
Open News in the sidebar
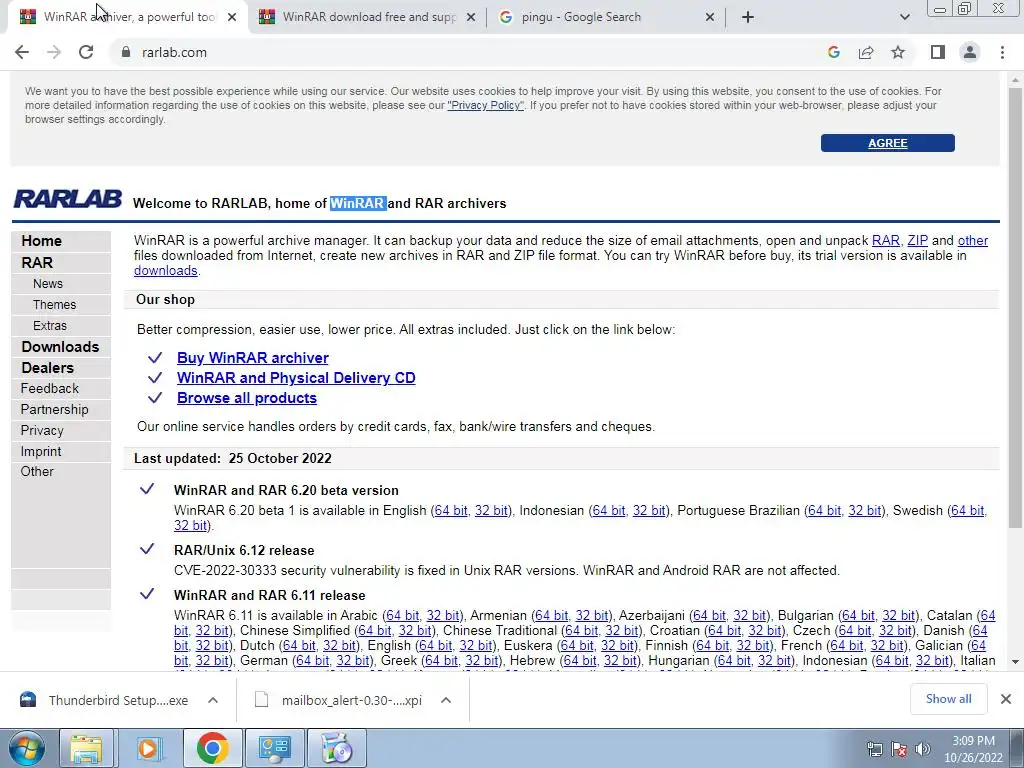point(48,283)
